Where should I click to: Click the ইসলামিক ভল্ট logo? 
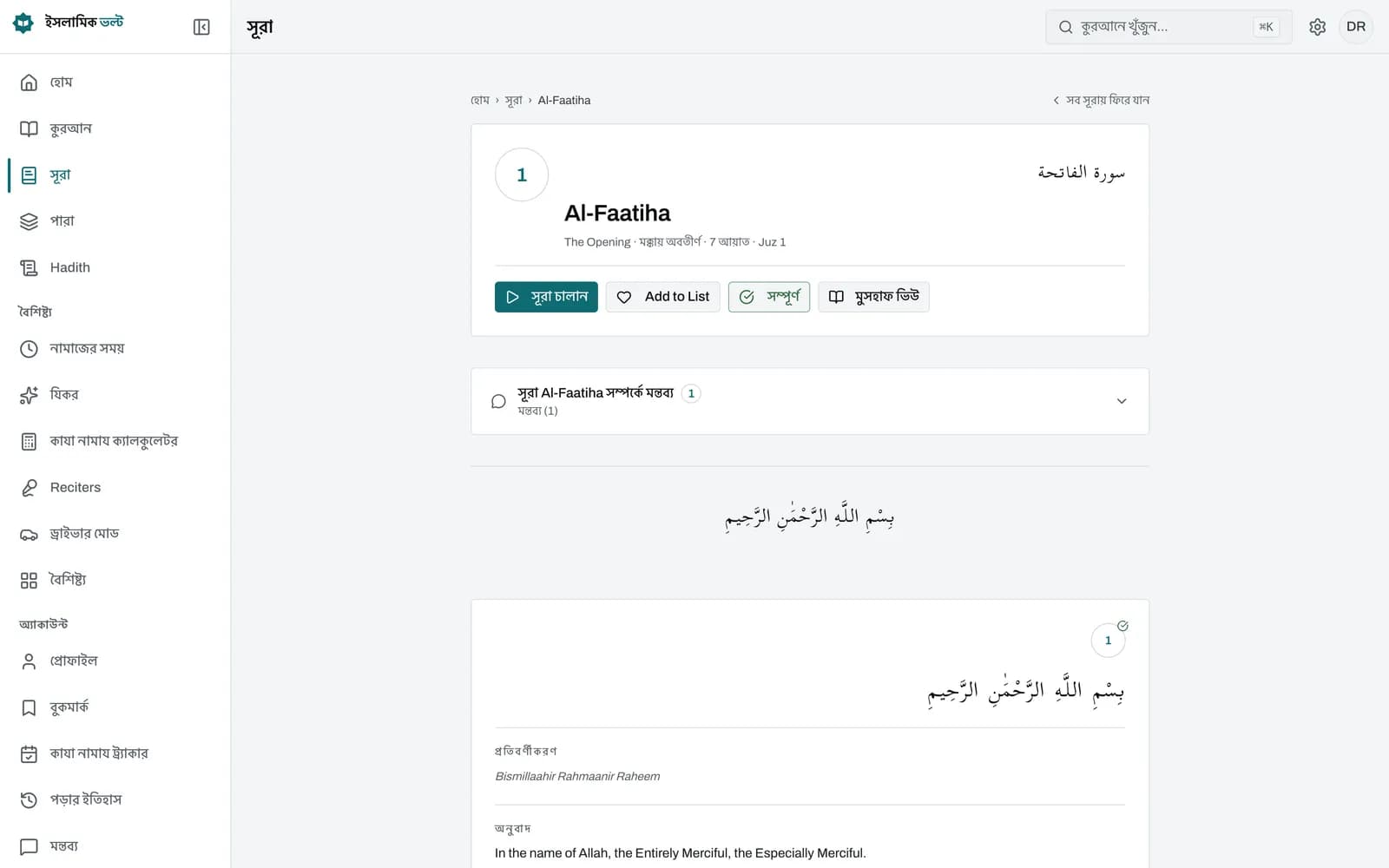point(68,23)
